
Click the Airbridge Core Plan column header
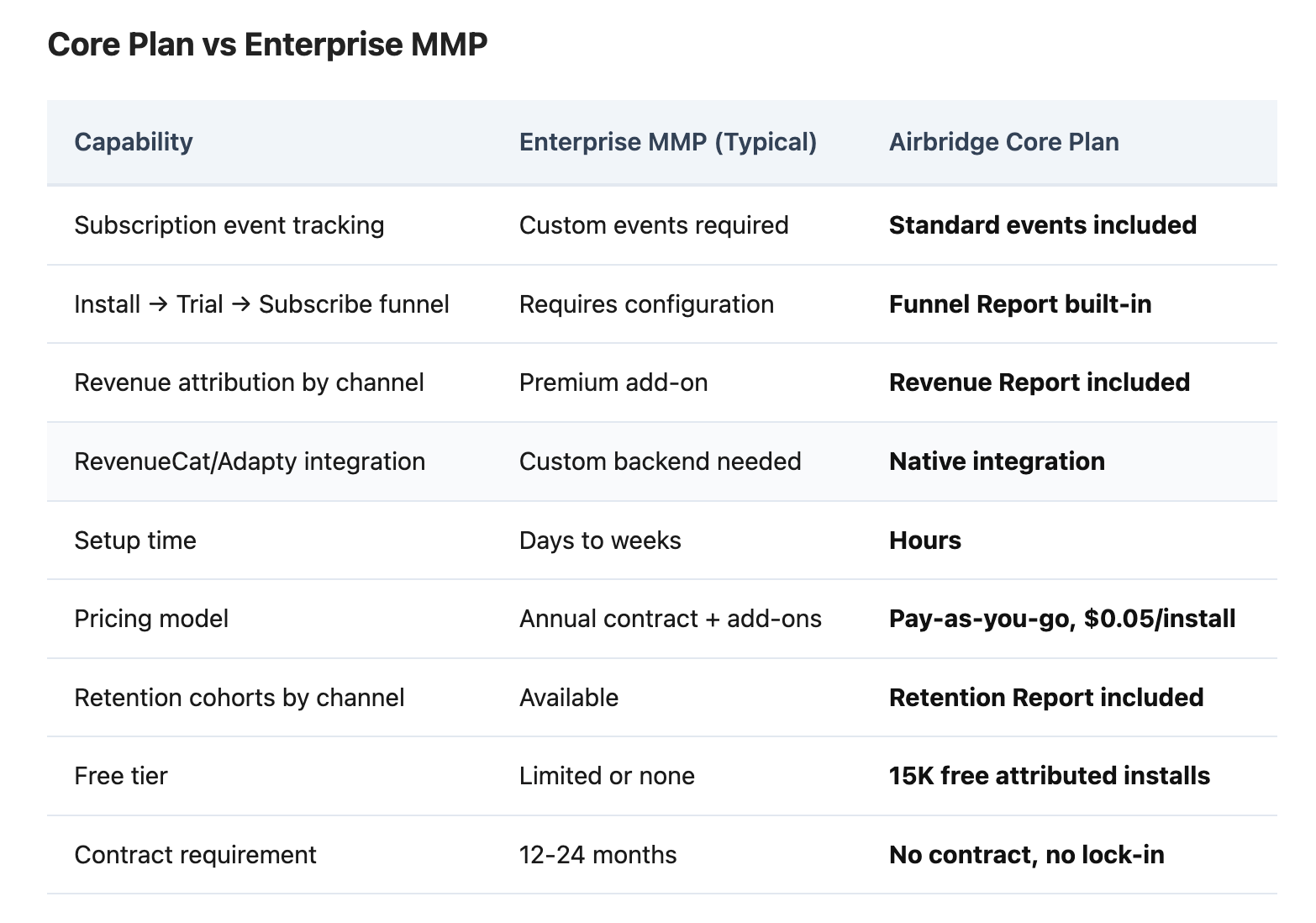(1003, 142)
